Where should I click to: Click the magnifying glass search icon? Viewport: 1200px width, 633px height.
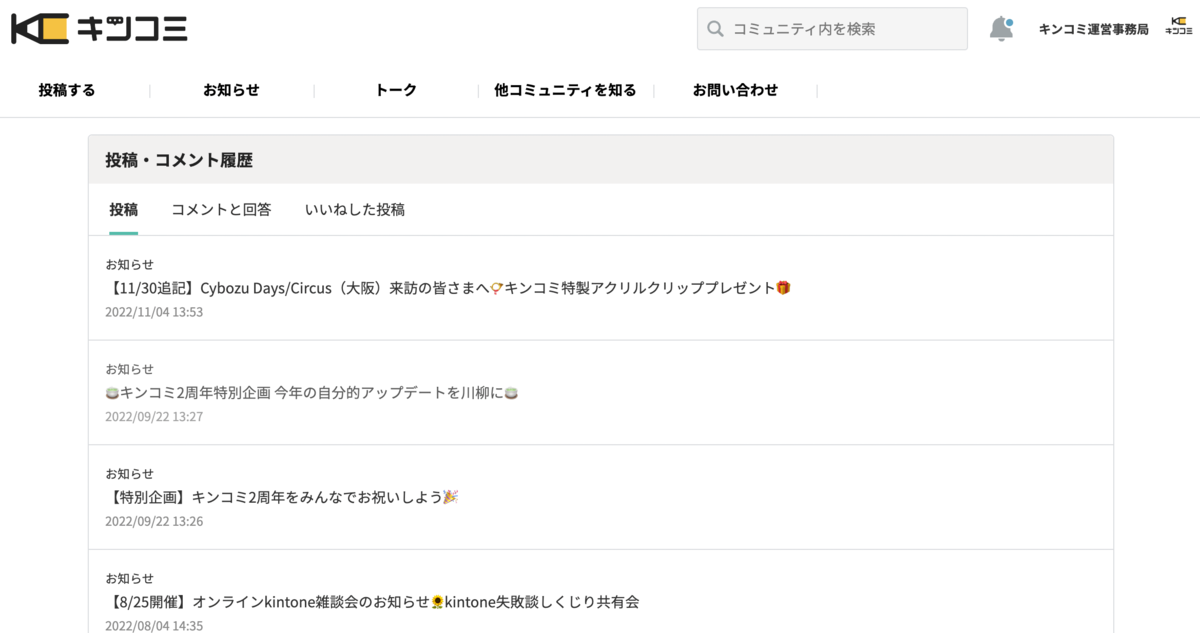coord(716,28)
